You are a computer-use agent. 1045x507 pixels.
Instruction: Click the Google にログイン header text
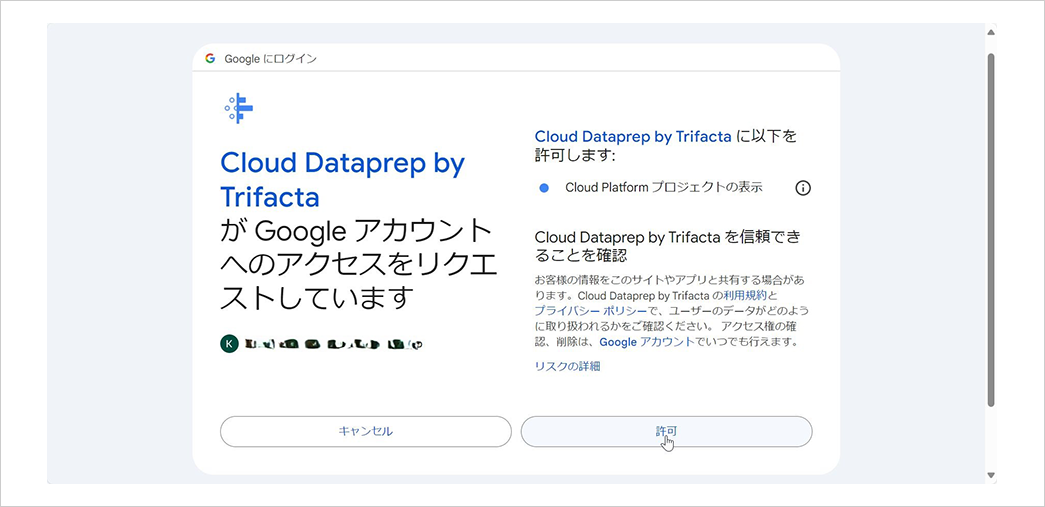(271, 59)
